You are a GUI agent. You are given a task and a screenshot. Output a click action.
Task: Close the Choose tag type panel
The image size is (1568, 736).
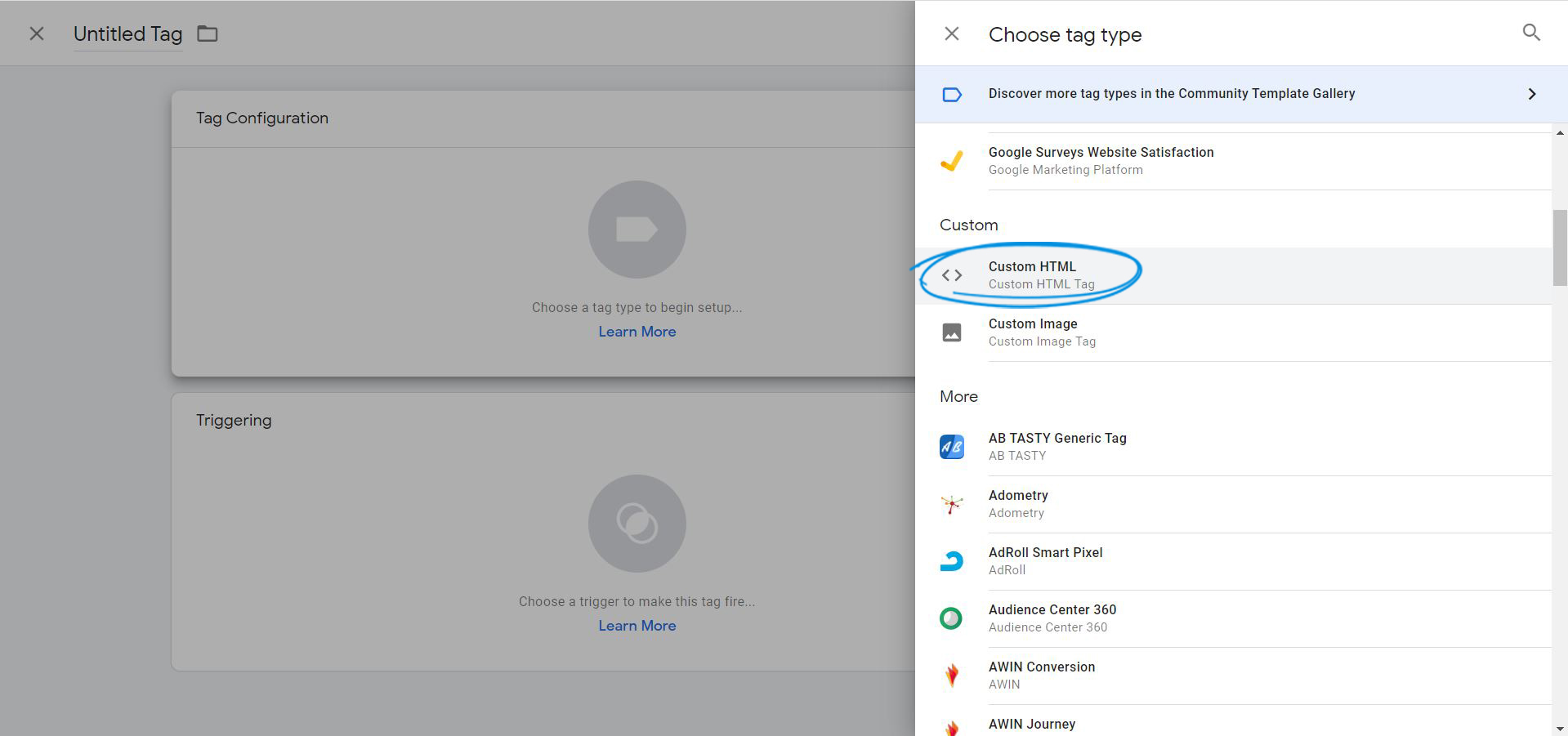point(952,33)
